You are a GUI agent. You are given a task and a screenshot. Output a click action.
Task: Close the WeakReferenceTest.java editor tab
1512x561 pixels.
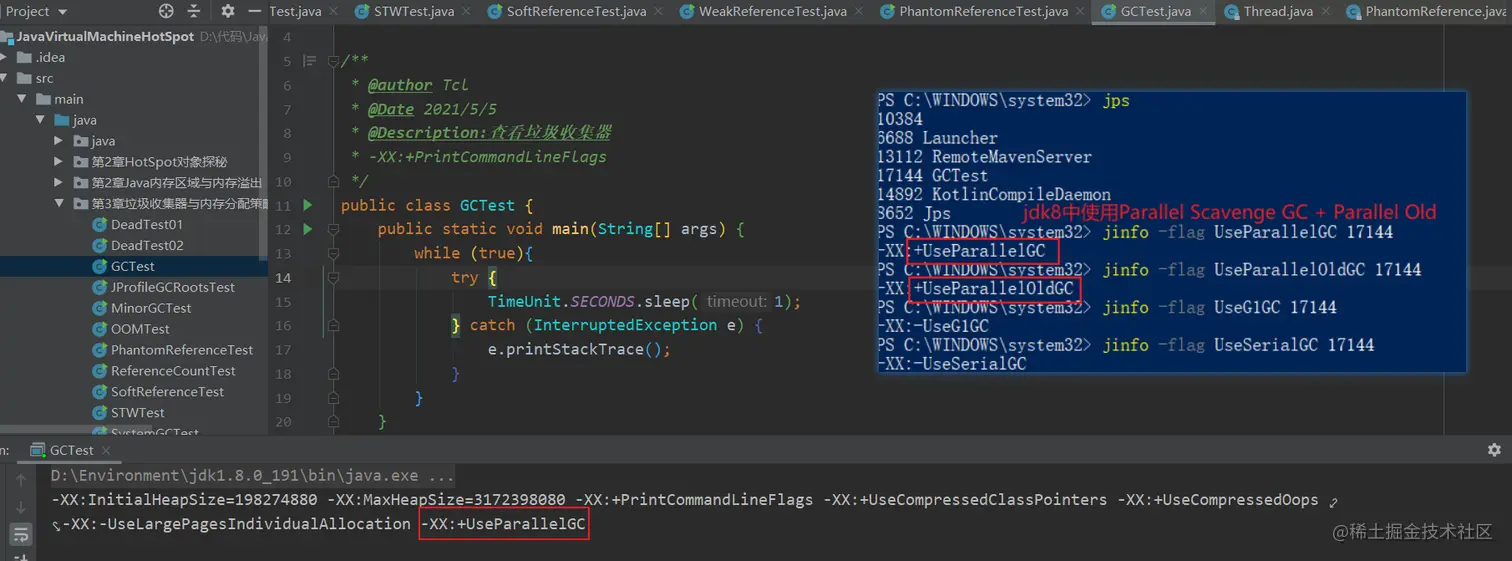(859, 12)
